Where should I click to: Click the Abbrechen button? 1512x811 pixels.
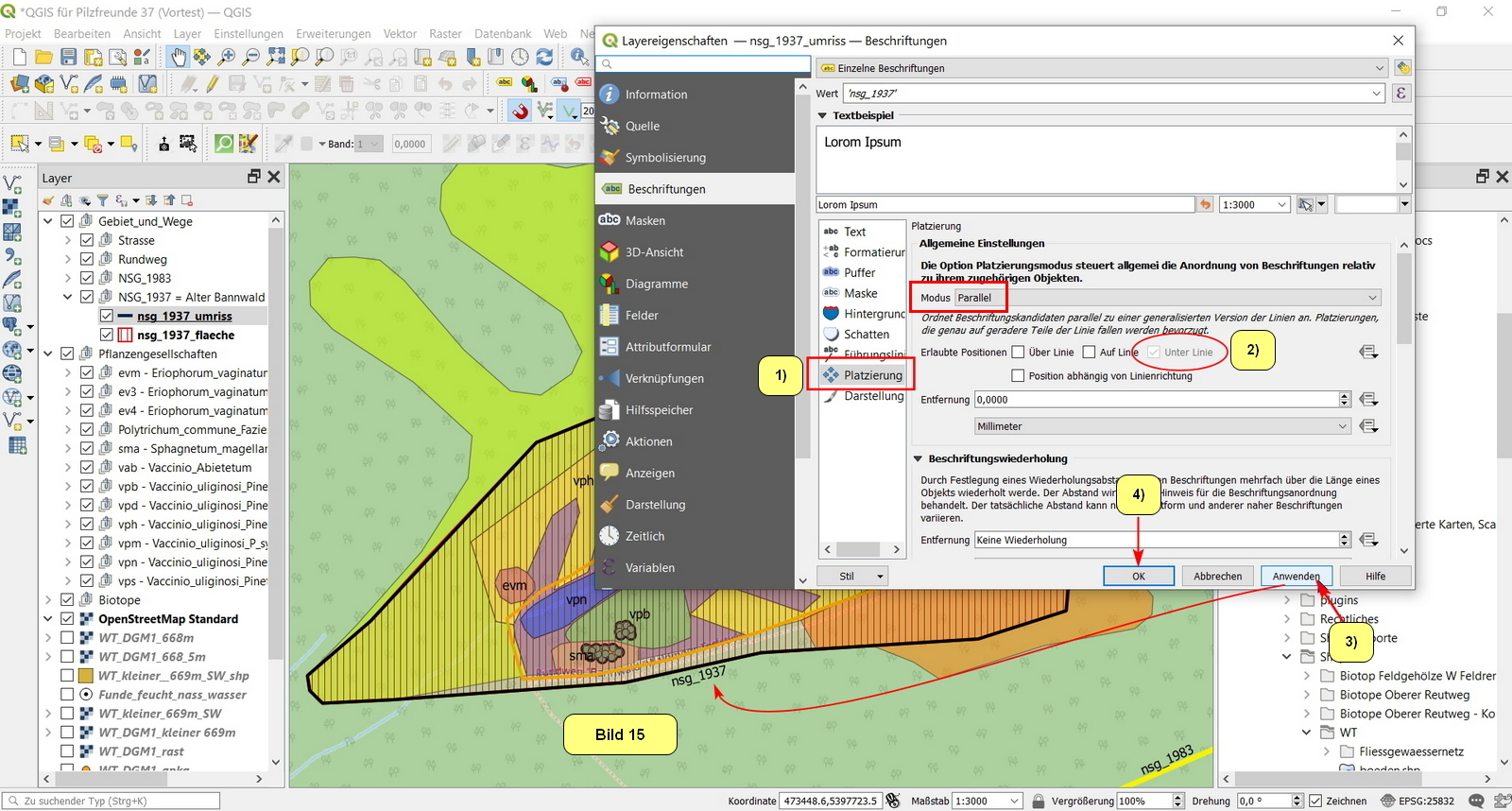coord(1217,577)
